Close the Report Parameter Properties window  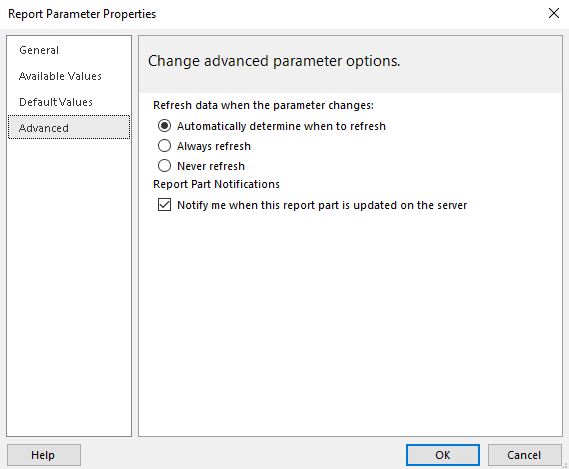(x=554, y=13)
